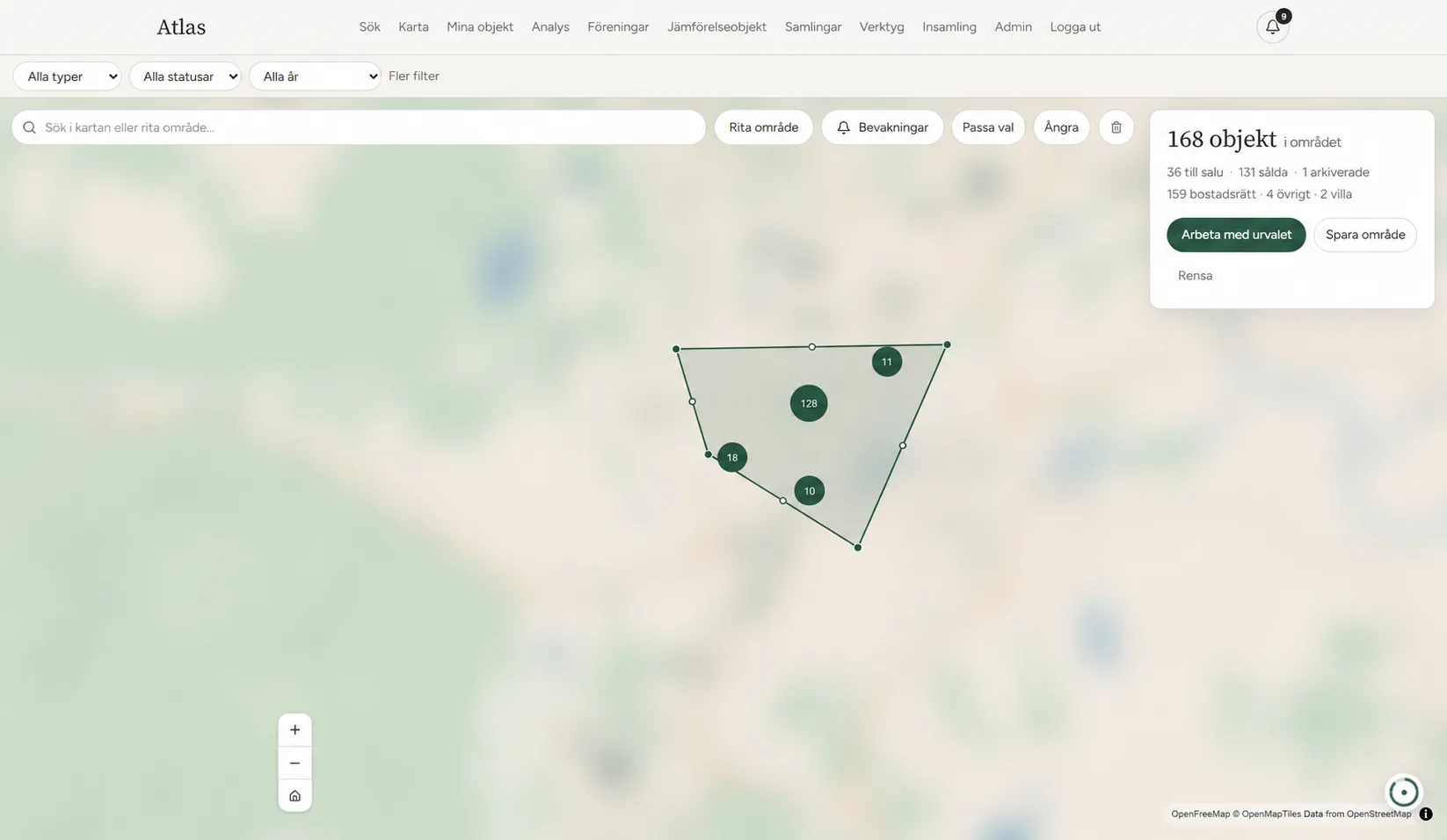Click the trash icon to delete the area

pos(1116,127)
